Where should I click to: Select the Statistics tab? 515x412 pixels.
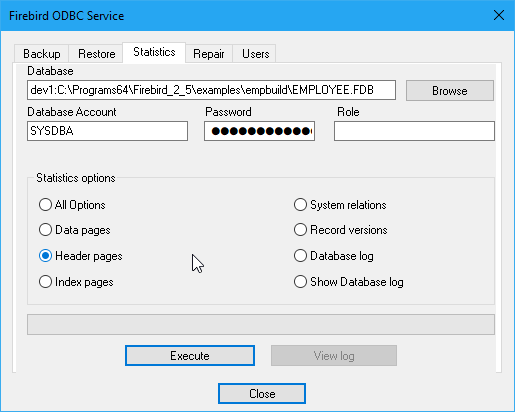(154, 52)
